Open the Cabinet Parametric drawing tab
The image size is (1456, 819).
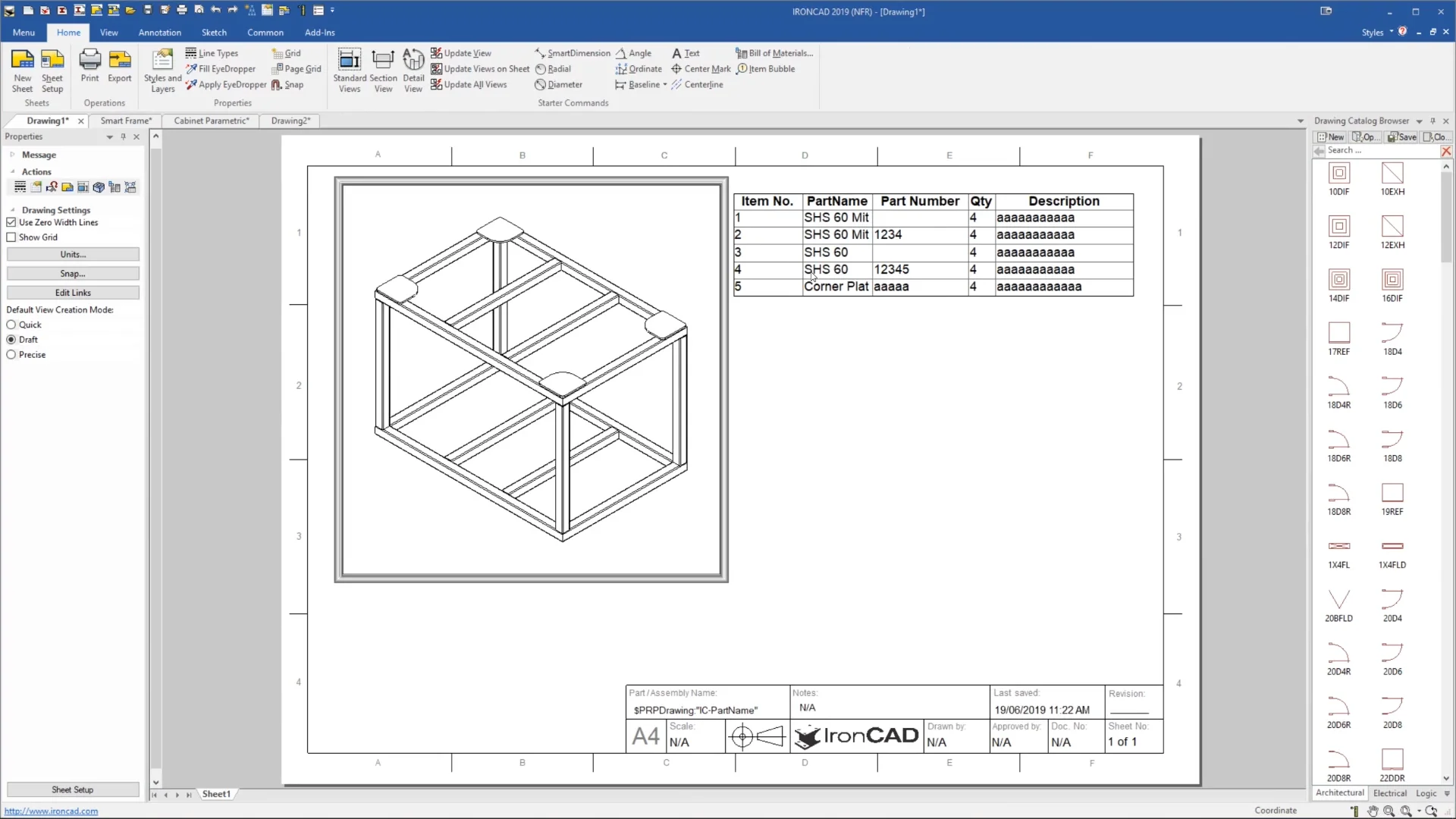(211, 121)
